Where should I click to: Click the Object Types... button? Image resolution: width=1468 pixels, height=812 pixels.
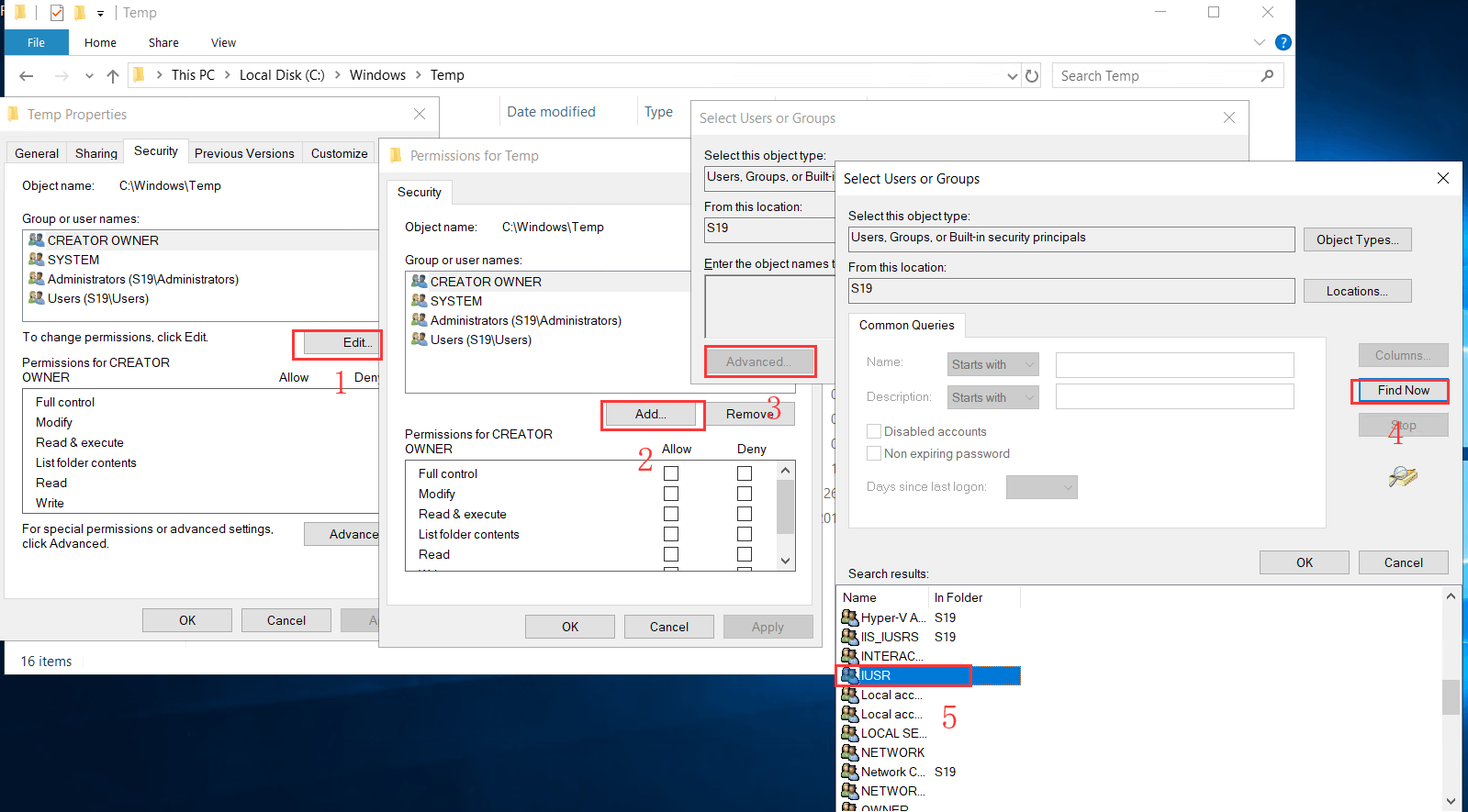pyautogui.click(x=1357, y=239)
